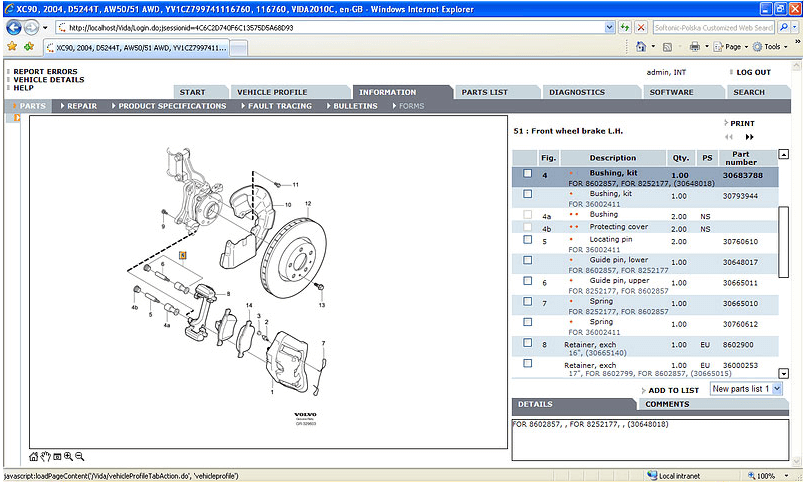Click the fit-to-window icon below diagram
Viewport: 804px width, 482px height.
(57, 456)
